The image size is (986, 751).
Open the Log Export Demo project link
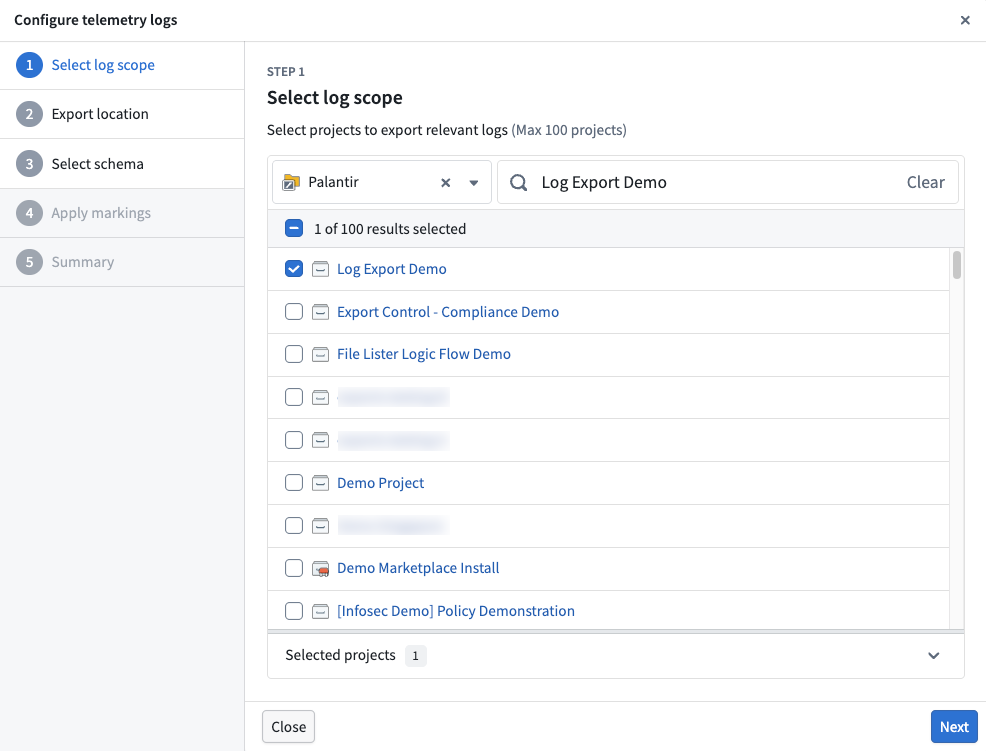[x=392, y=269]
